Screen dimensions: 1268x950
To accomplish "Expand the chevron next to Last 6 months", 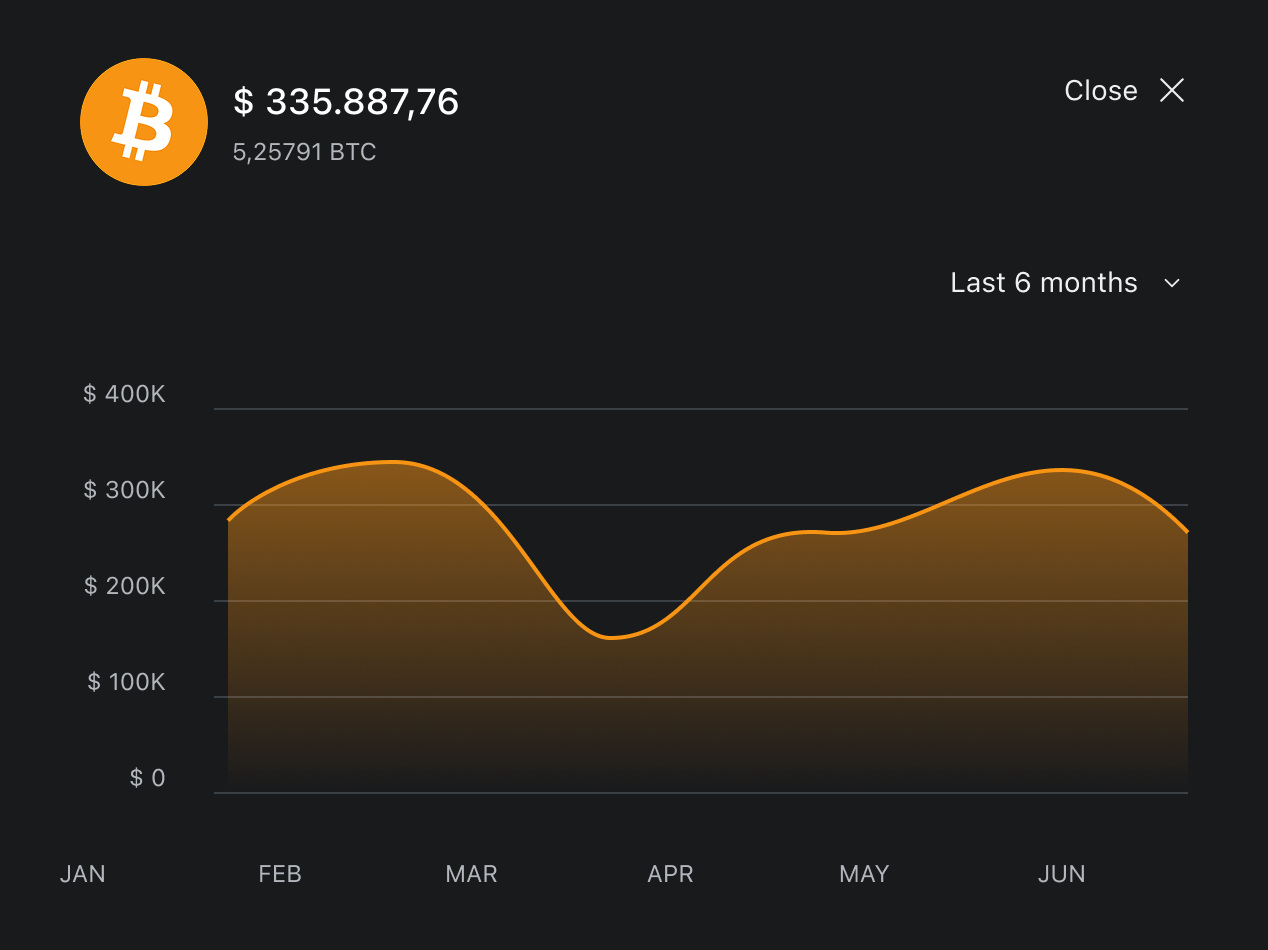I will coord(1173,284).
